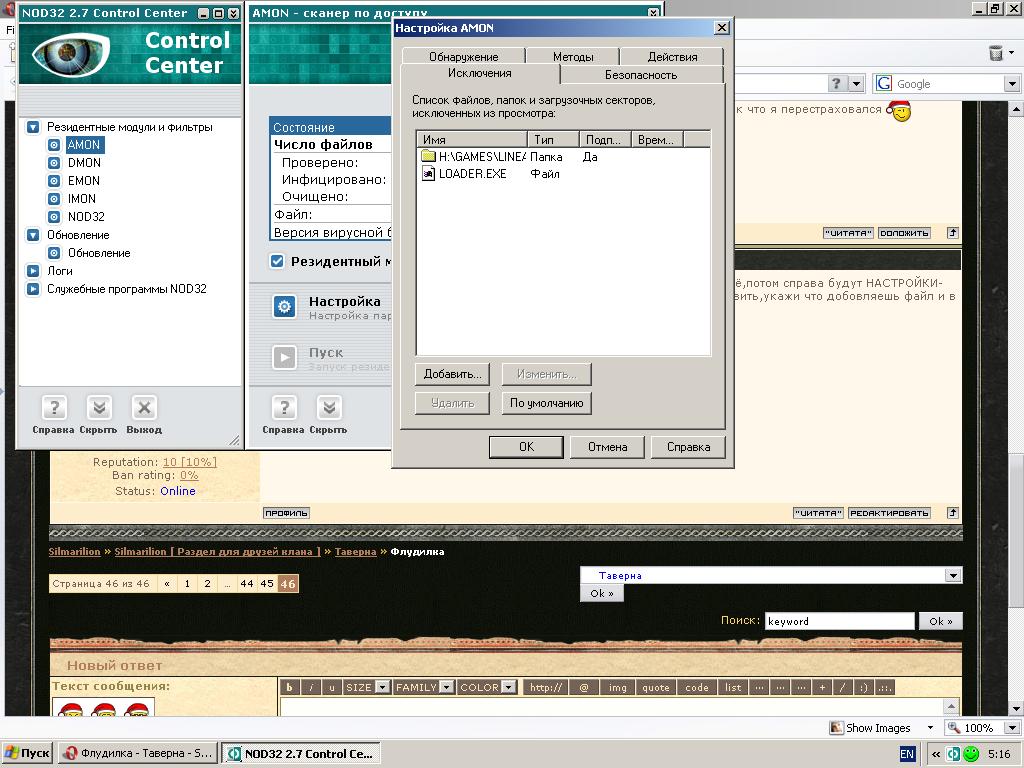Viewport: 1024px width, 768px height.
Task: Click the Ok button beside Поиск field
Action: coord(940,621)
